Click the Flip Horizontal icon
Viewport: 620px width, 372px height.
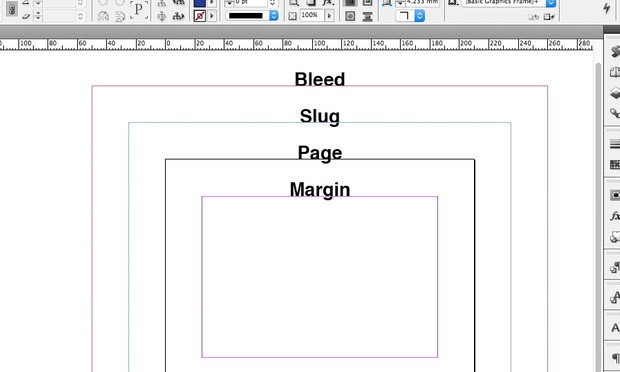coord(103,16)
